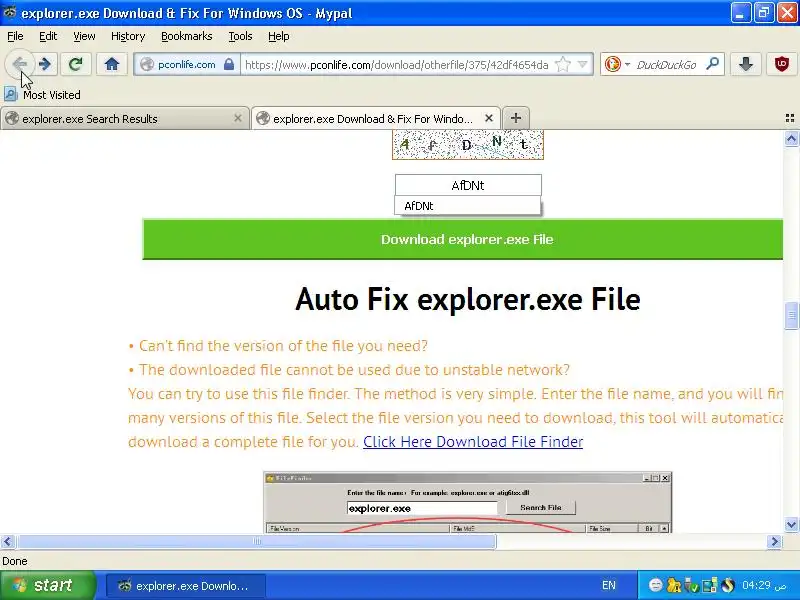Reload the current page
Viewport: 800px width, 600px height.
76,64
